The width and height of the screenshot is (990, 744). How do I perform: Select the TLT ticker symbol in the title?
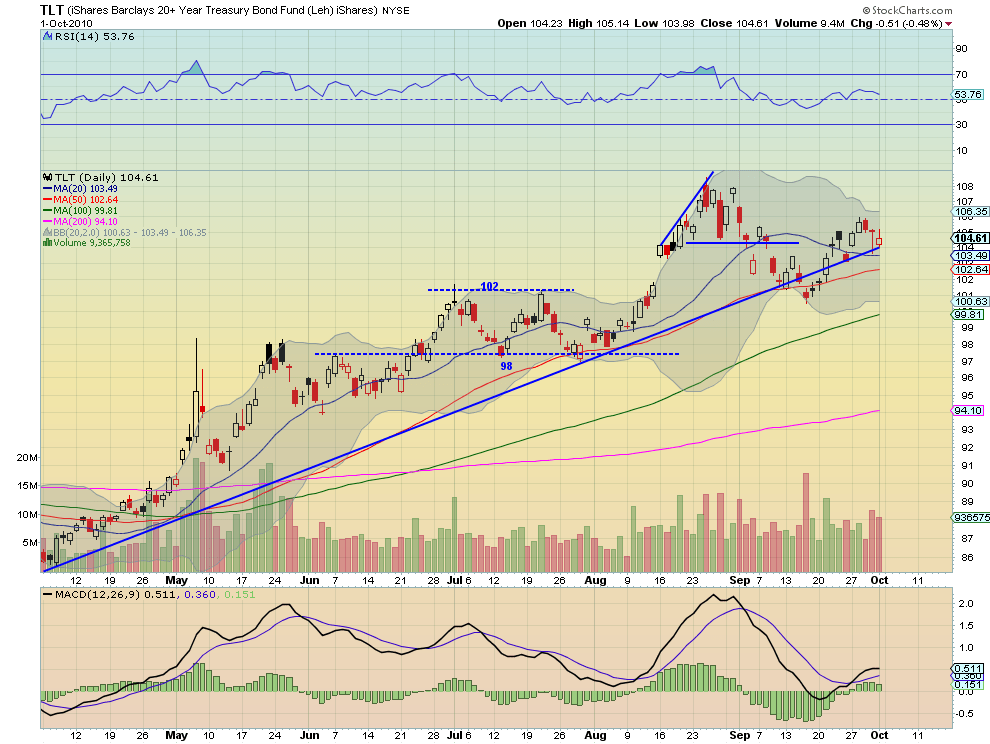point(52,10)
